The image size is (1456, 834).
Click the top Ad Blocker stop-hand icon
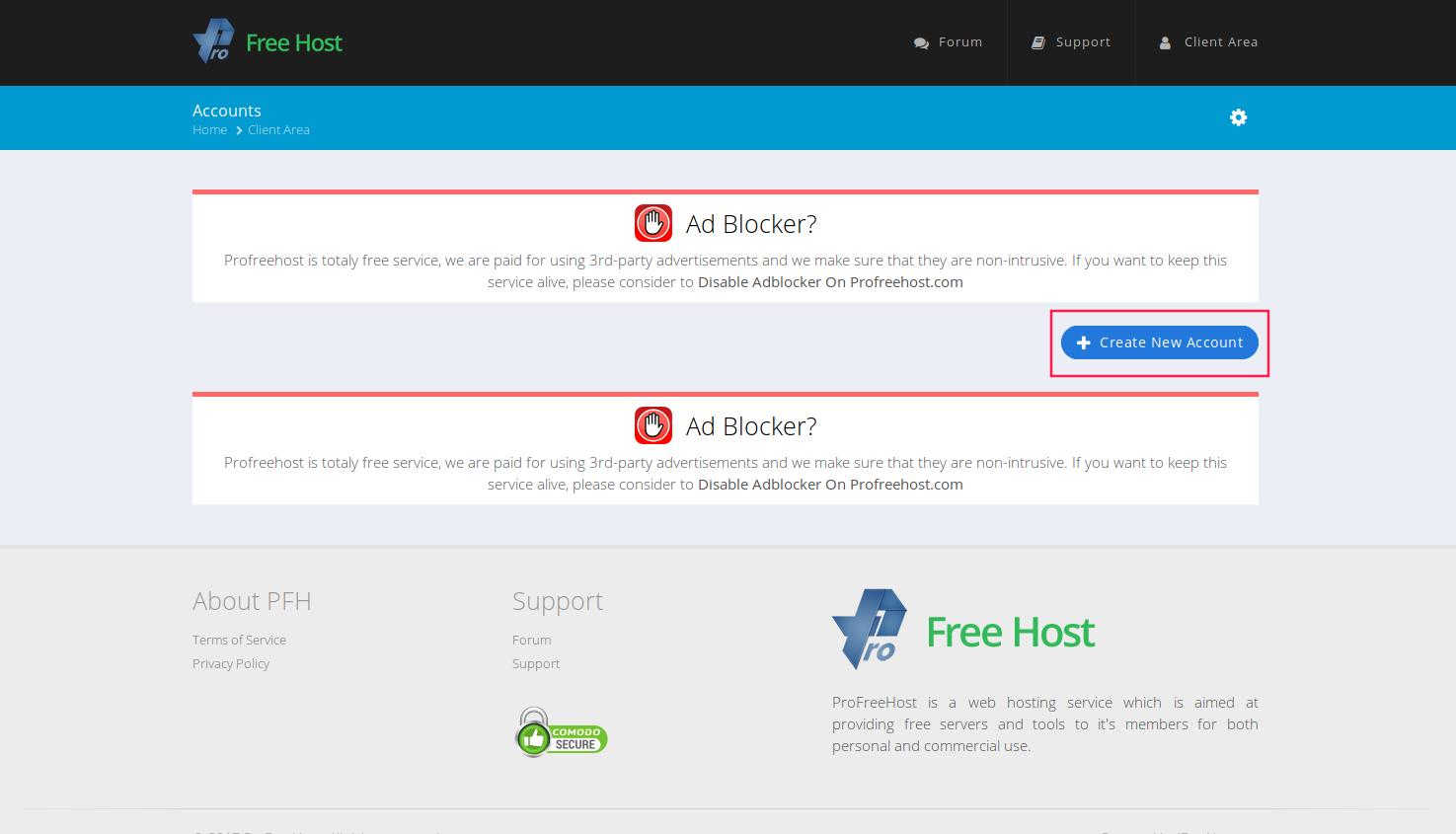pyautogui.click(x=652, y=223)
